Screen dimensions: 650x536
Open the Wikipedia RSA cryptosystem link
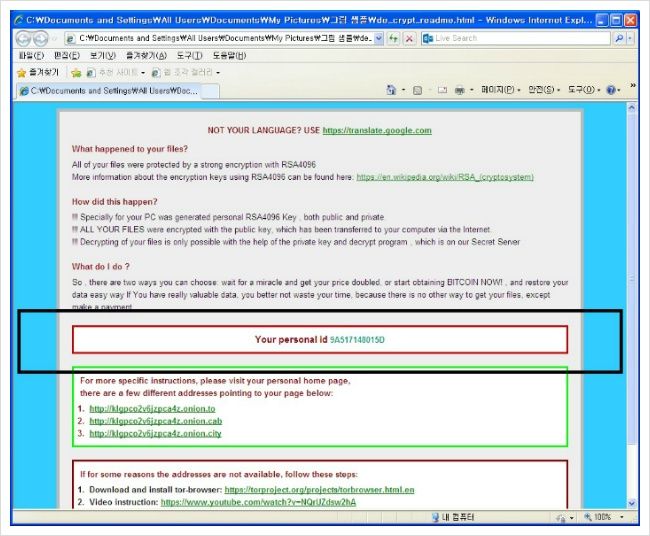(445, 177)
